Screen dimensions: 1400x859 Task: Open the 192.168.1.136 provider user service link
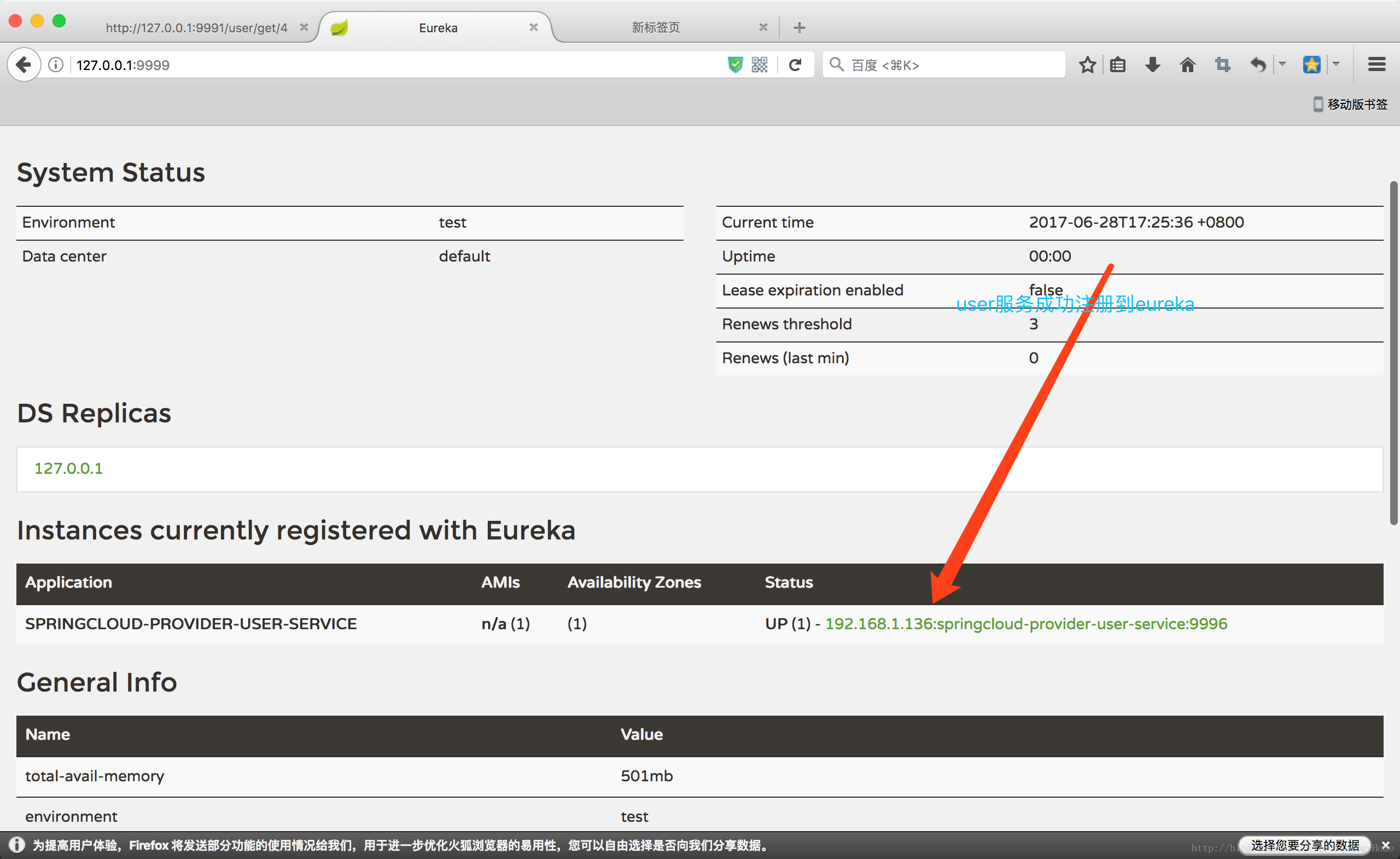pos(1025,624)
